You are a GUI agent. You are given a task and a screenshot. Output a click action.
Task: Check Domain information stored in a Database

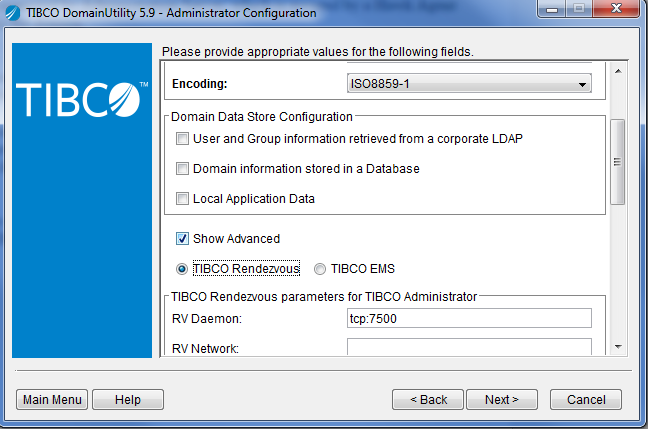pos(182,169)
